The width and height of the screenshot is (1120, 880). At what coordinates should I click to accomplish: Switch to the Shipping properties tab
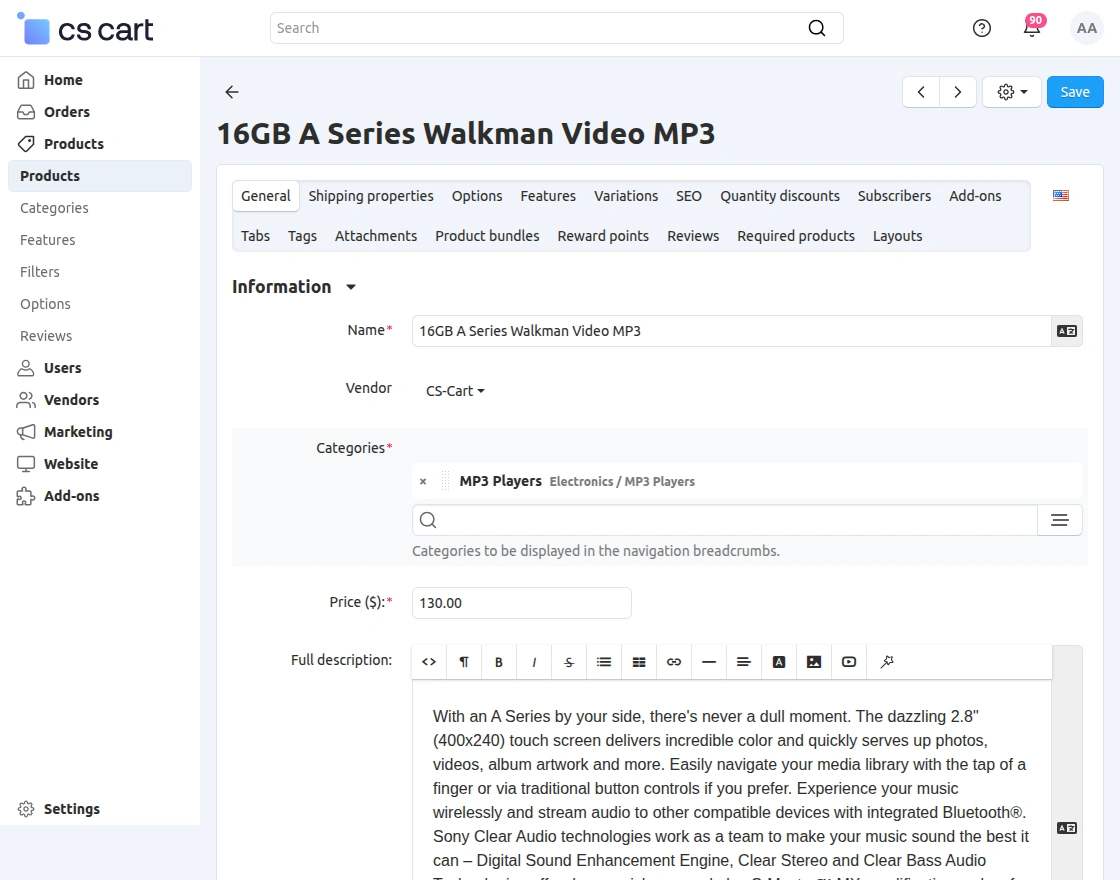click(x=371, y=196)
